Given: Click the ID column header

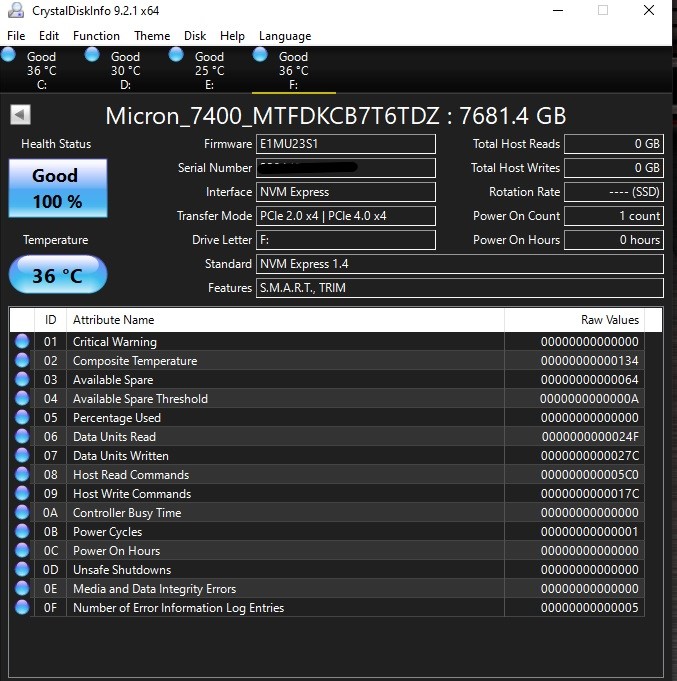Looking at the screenshot, I should click(50, 320).
